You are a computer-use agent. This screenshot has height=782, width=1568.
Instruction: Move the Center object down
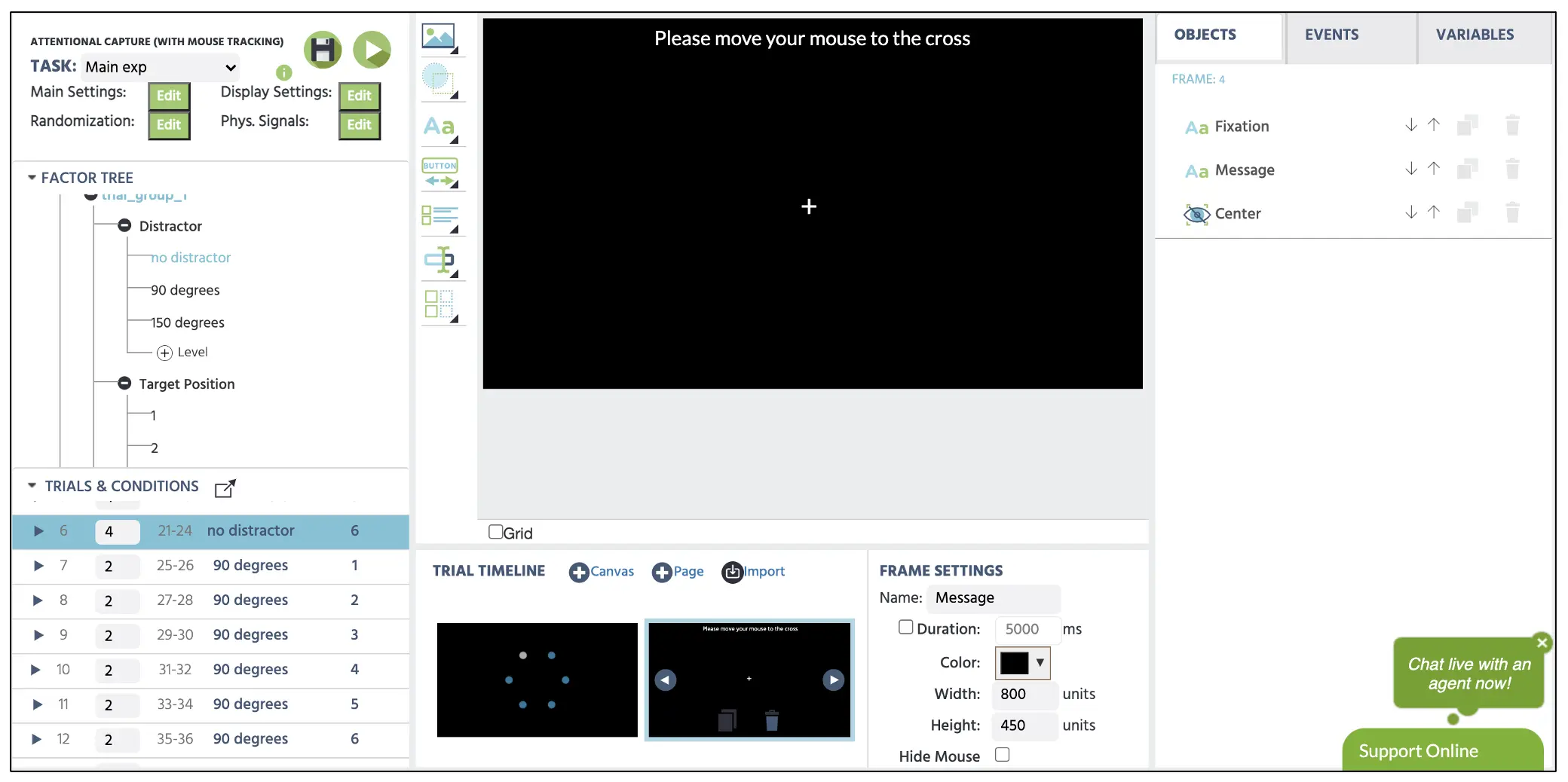coord(1411,212)
